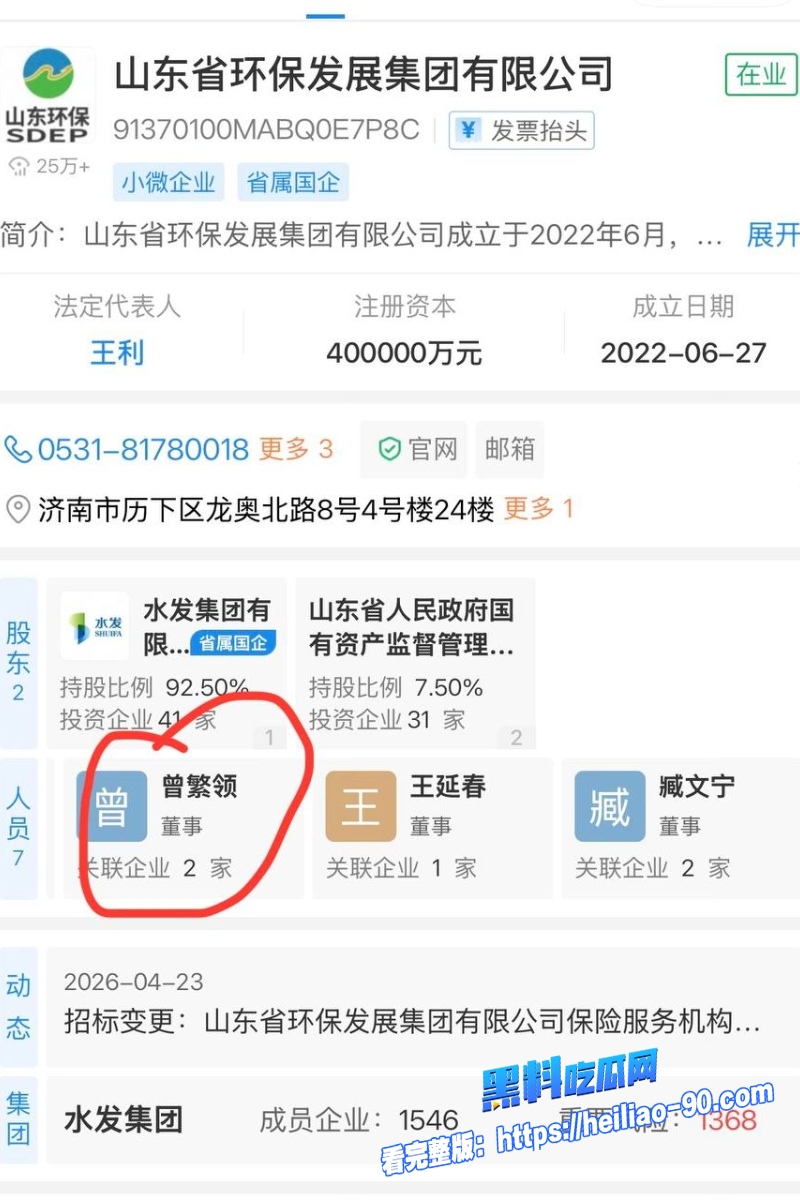Tap the 省属国企 badge on 水发集团 card

[x=233, y=643]
